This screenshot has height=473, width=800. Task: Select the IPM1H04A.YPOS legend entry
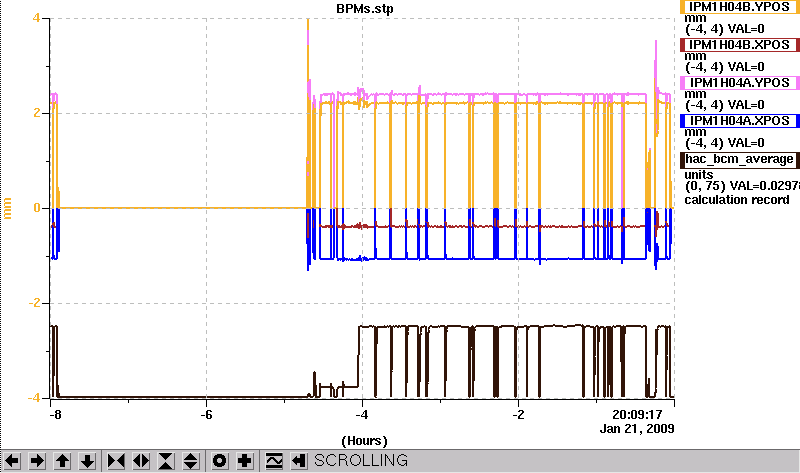point(740,83)
